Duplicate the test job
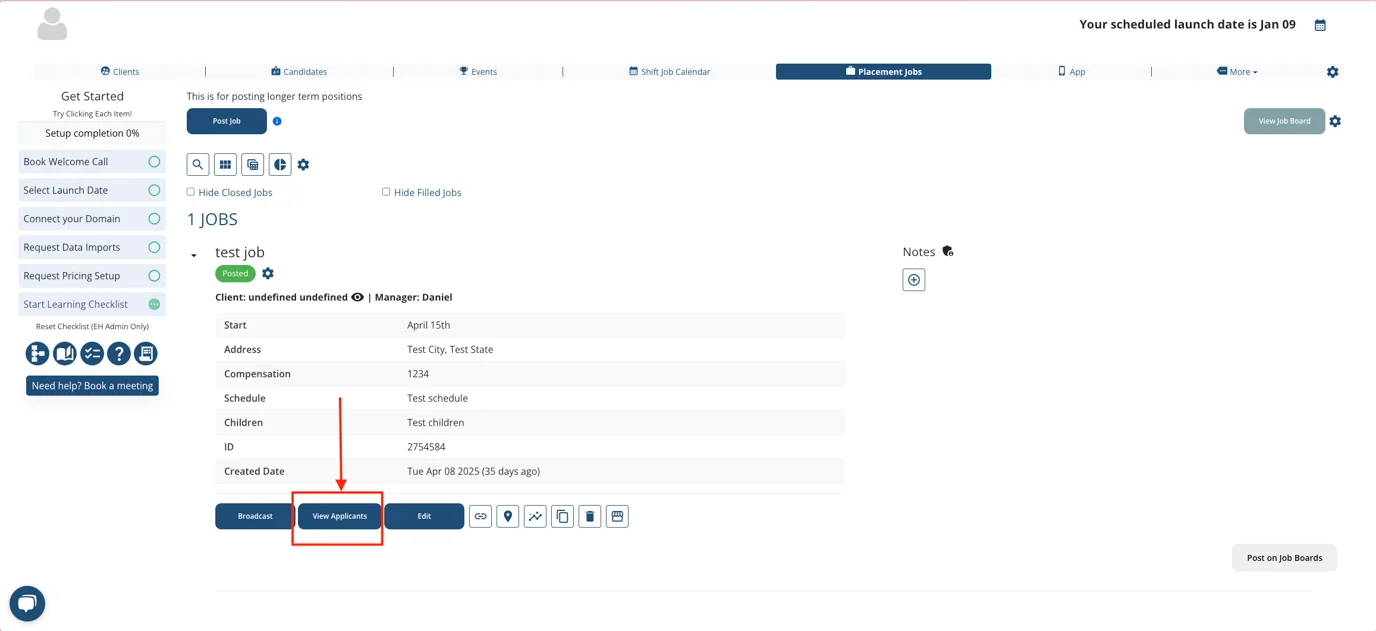Viewport: 1376px width, 631px height. pyautogui.click(x=562, y=516)
